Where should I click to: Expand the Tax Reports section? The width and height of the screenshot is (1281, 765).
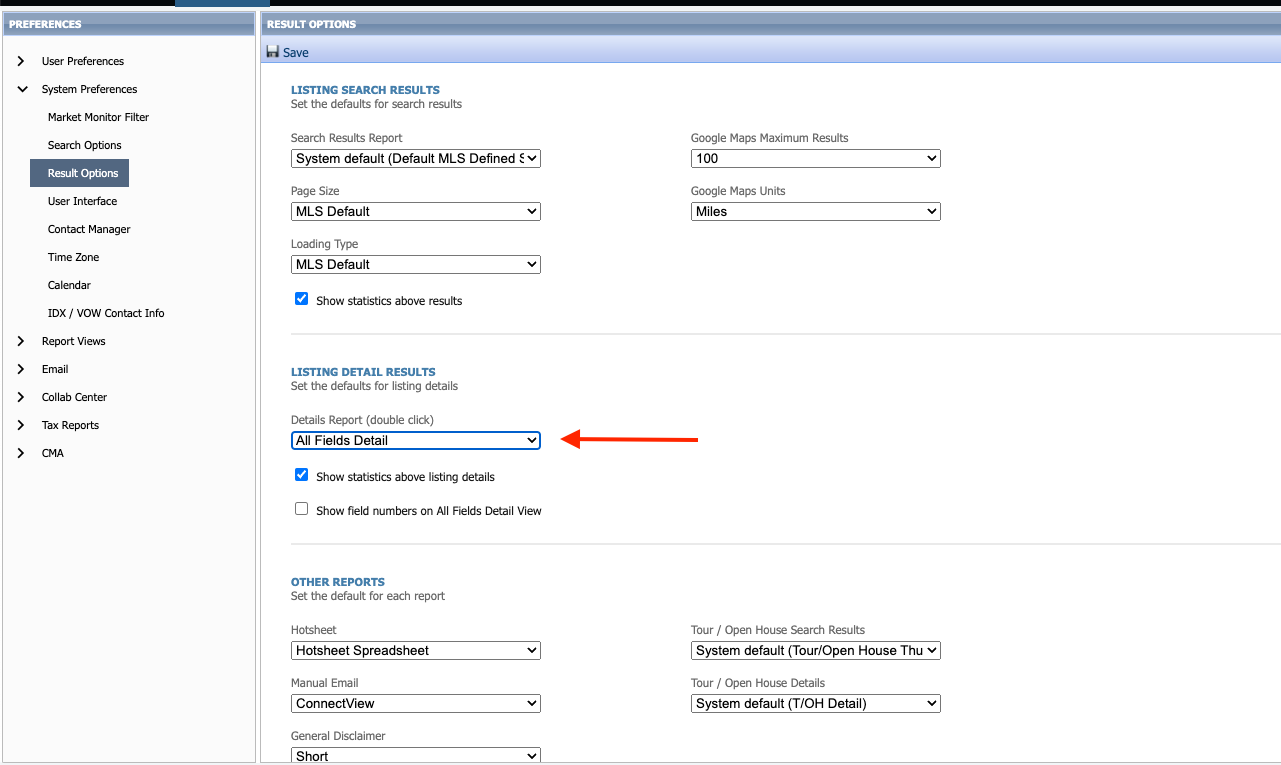pyautogui.click(x=21, y=425)
